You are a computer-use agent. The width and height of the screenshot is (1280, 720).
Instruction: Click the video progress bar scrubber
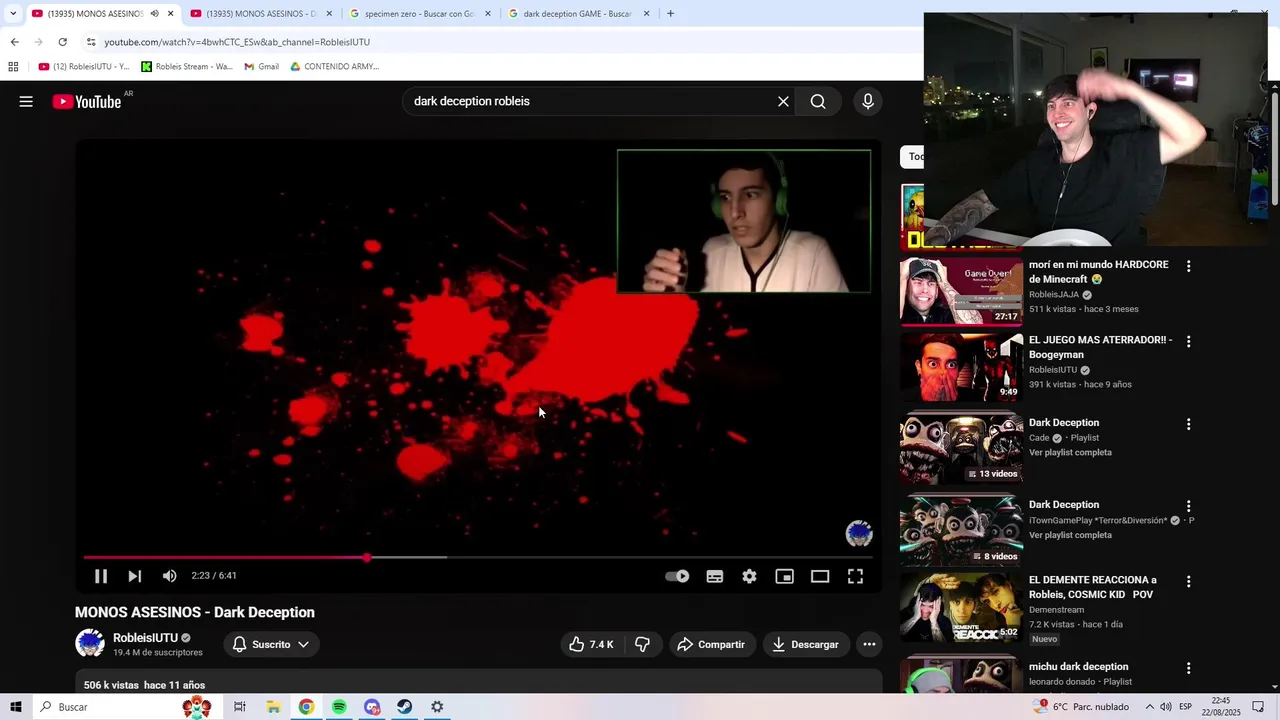367,557
